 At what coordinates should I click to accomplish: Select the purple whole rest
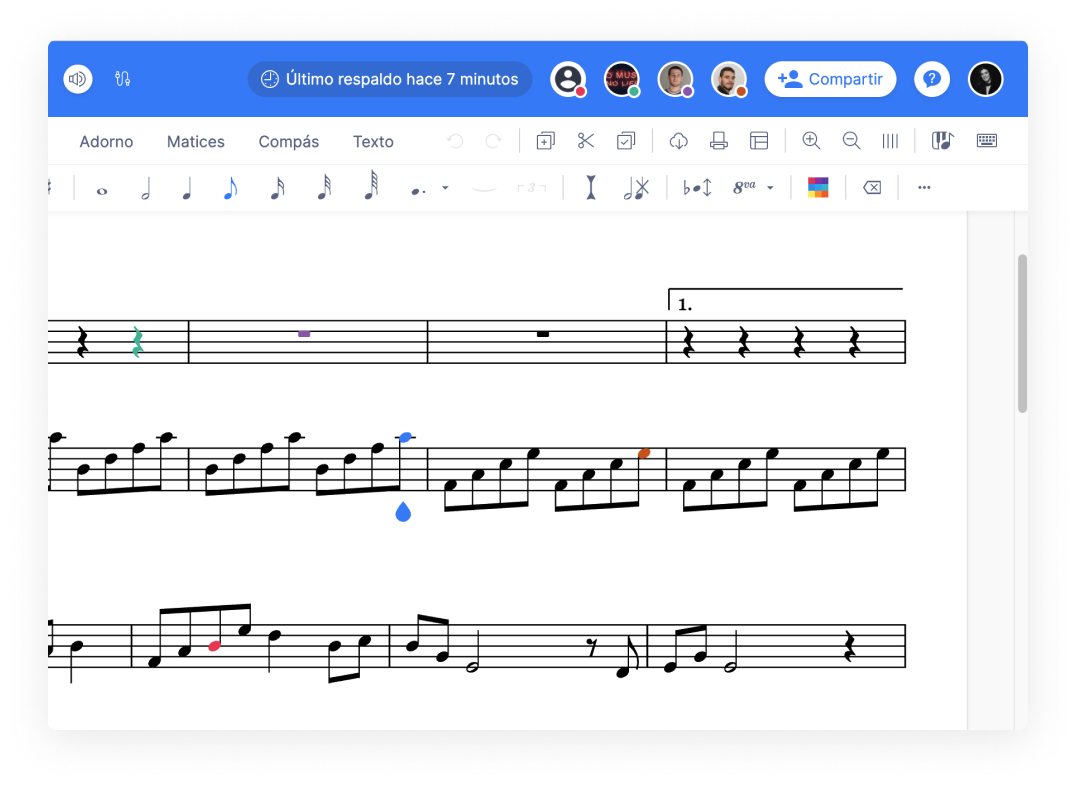click(x=304, y=334)
